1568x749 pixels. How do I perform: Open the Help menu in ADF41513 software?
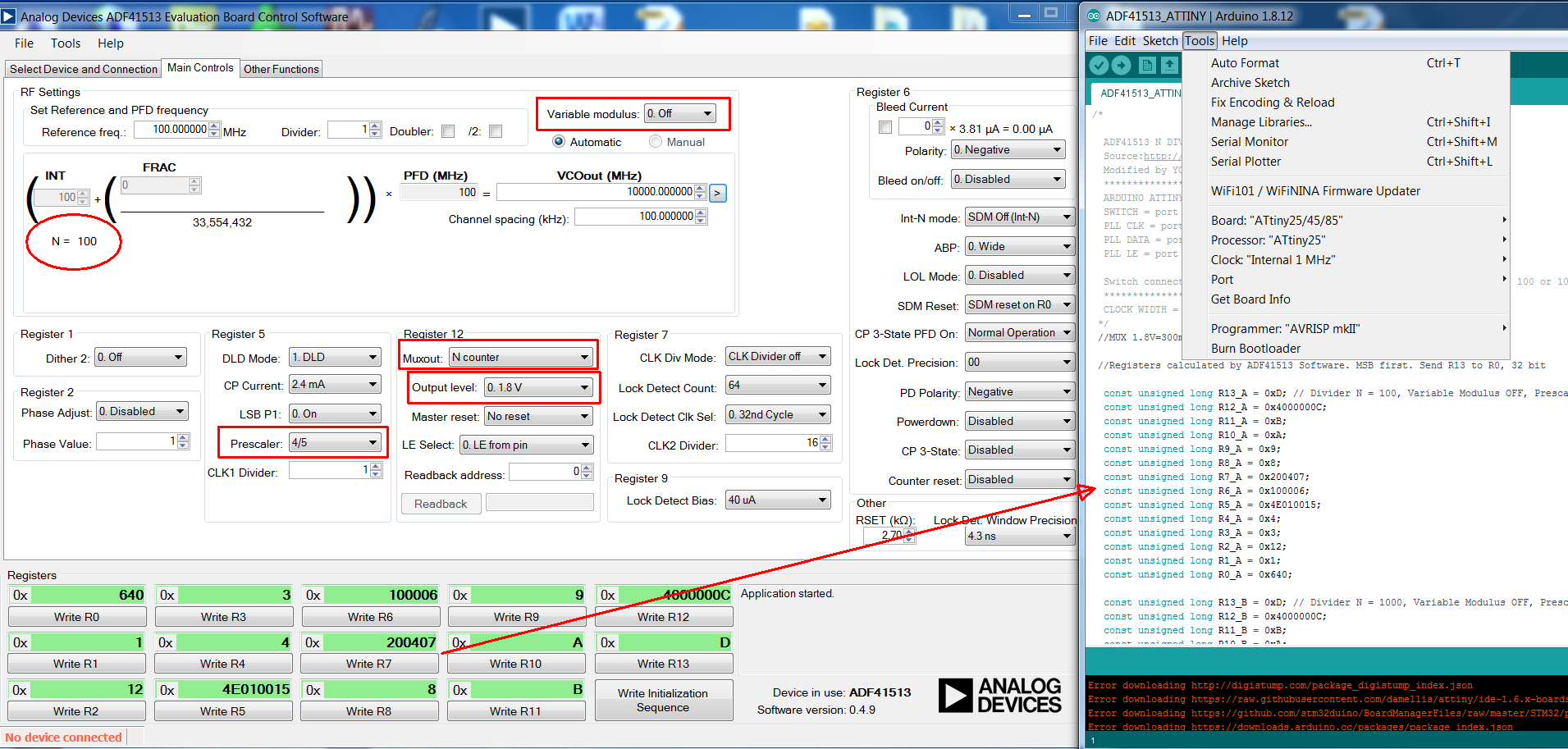[111, 43]
